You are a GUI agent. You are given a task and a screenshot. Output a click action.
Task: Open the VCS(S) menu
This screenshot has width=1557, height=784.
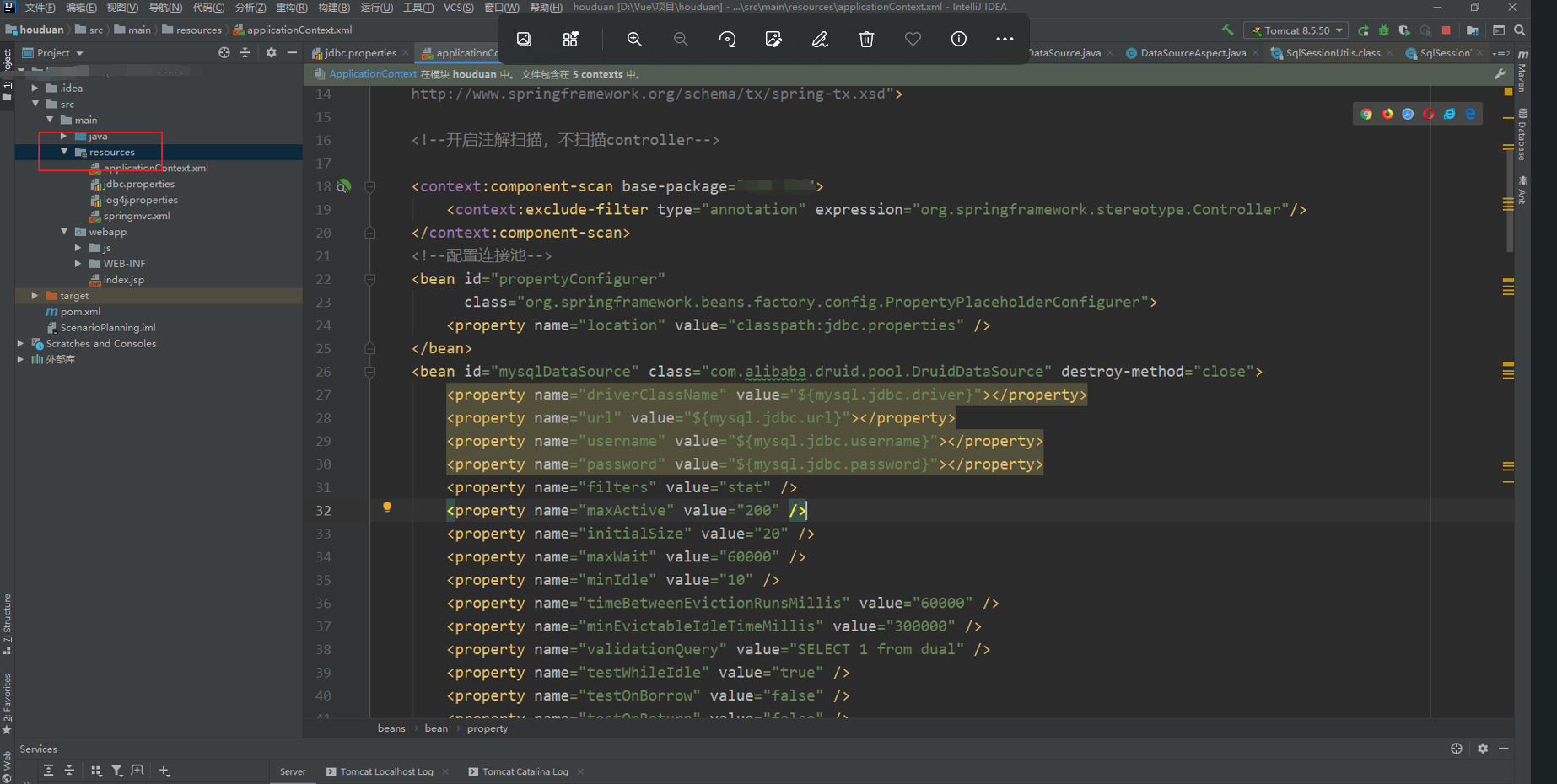pos(458,8)
